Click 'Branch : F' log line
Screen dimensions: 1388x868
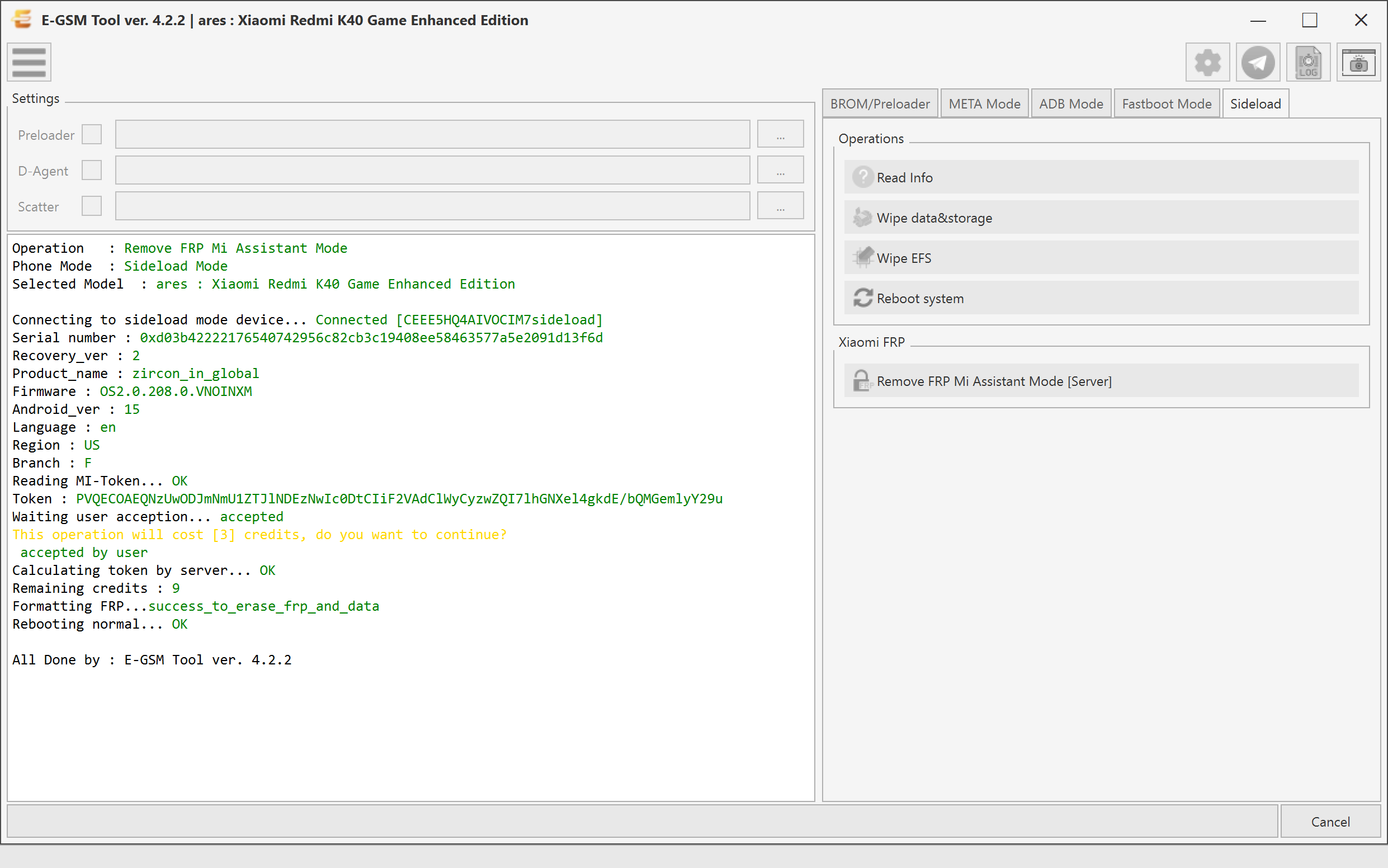[x=51, y=463]
